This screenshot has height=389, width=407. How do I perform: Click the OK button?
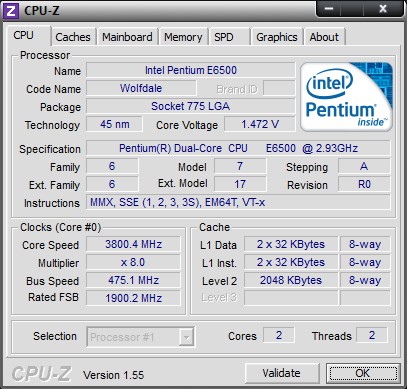click(x=363, y=373)
